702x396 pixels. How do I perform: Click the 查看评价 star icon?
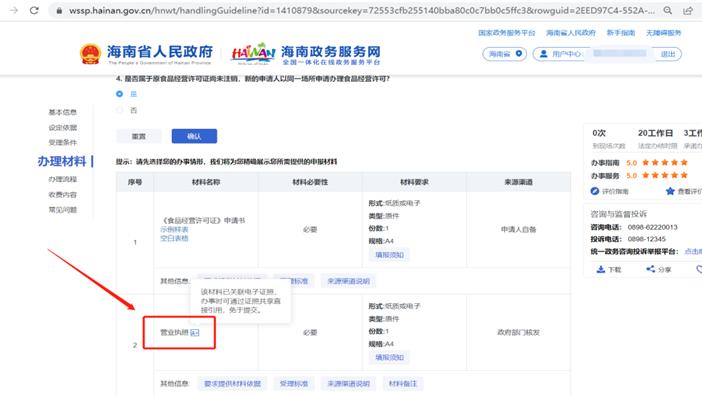(x=670, y=191)
